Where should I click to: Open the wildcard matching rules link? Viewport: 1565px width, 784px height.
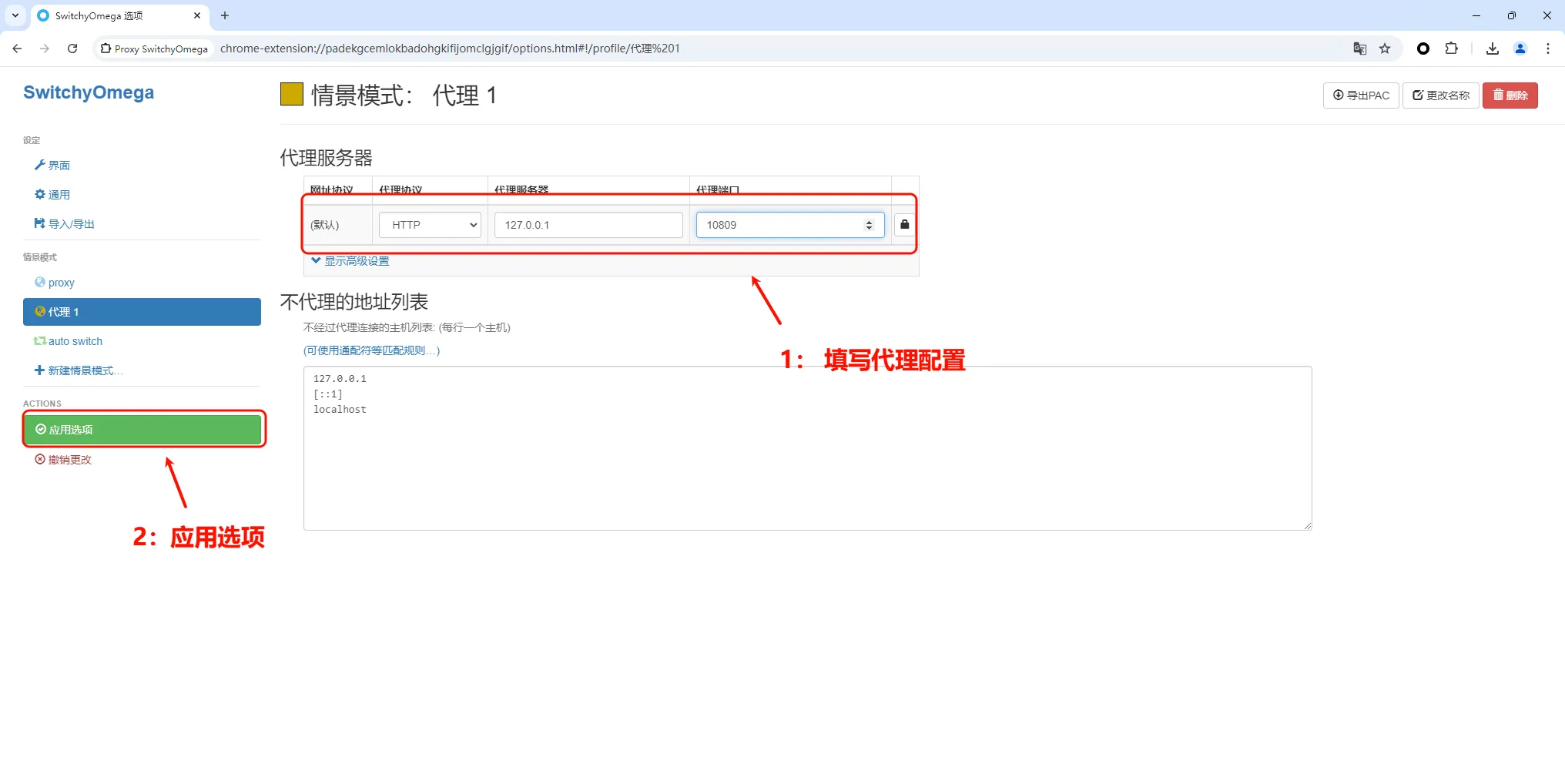point(372,350)
